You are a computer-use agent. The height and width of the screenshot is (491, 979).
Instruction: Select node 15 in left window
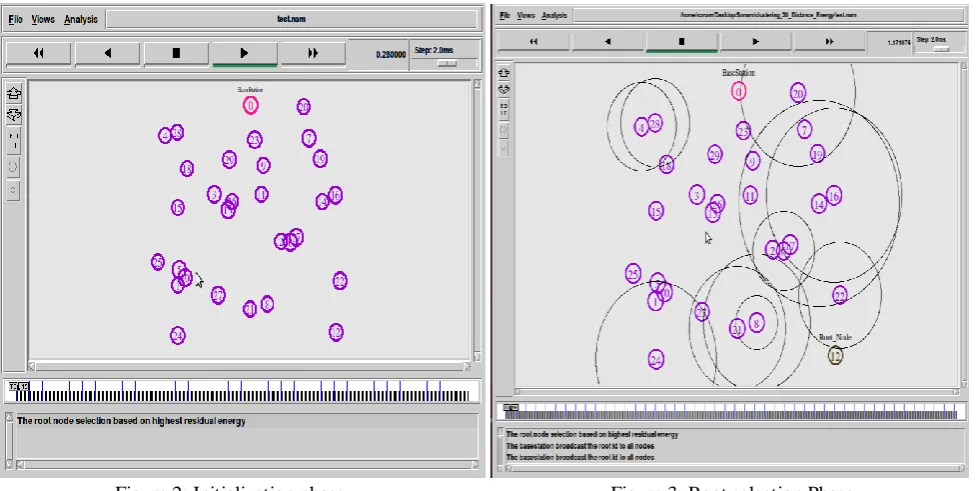click(178, 207)
